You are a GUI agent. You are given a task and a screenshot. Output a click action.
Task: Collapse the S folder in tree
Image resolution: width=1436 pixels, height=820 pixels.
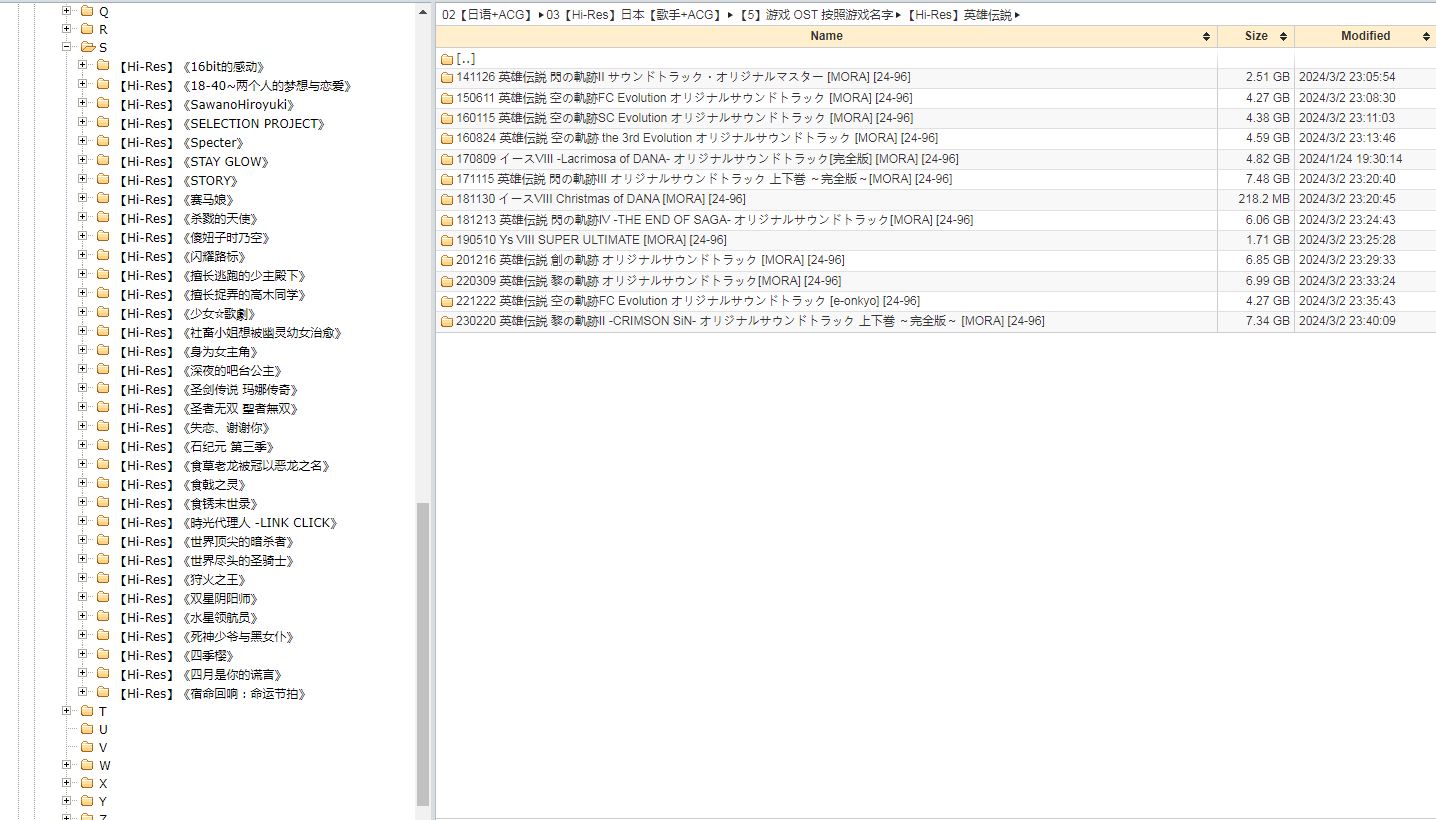pos(67,47)
